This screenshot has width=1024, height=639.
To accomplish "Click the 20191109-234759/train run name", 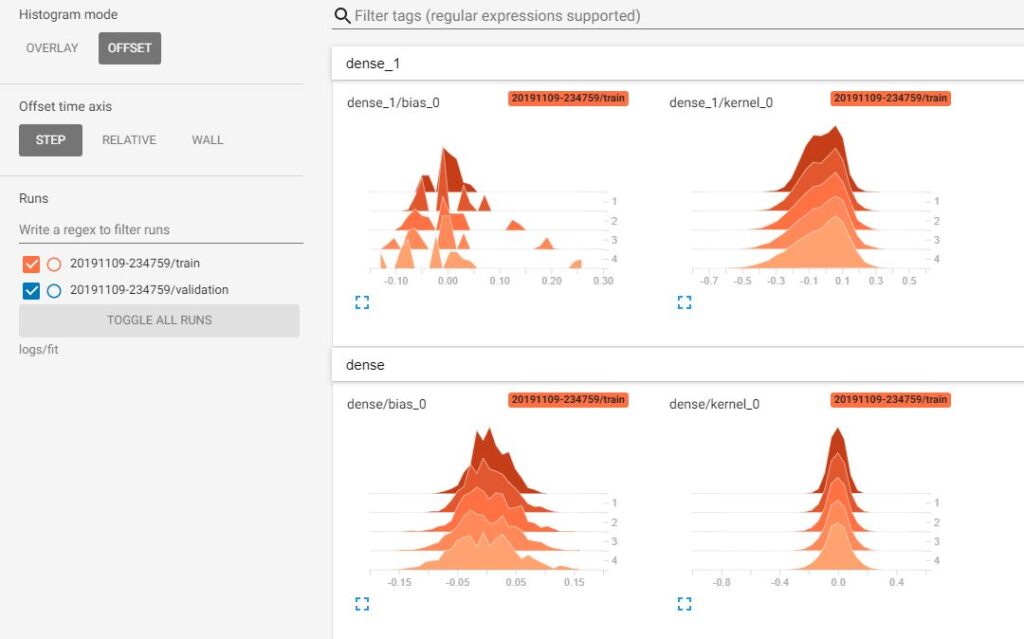I will 135,263.
